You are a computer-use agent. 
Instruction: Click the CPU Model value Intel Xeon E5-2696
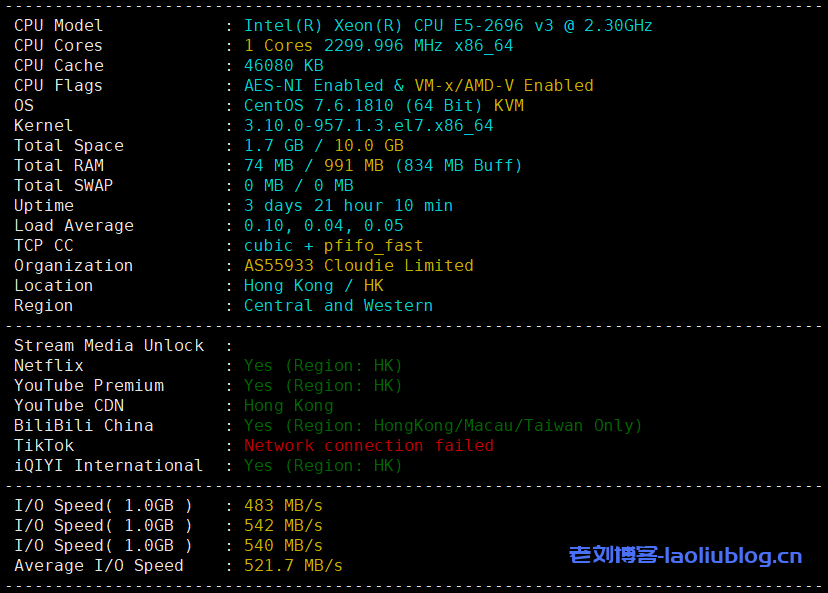[447, 25]
